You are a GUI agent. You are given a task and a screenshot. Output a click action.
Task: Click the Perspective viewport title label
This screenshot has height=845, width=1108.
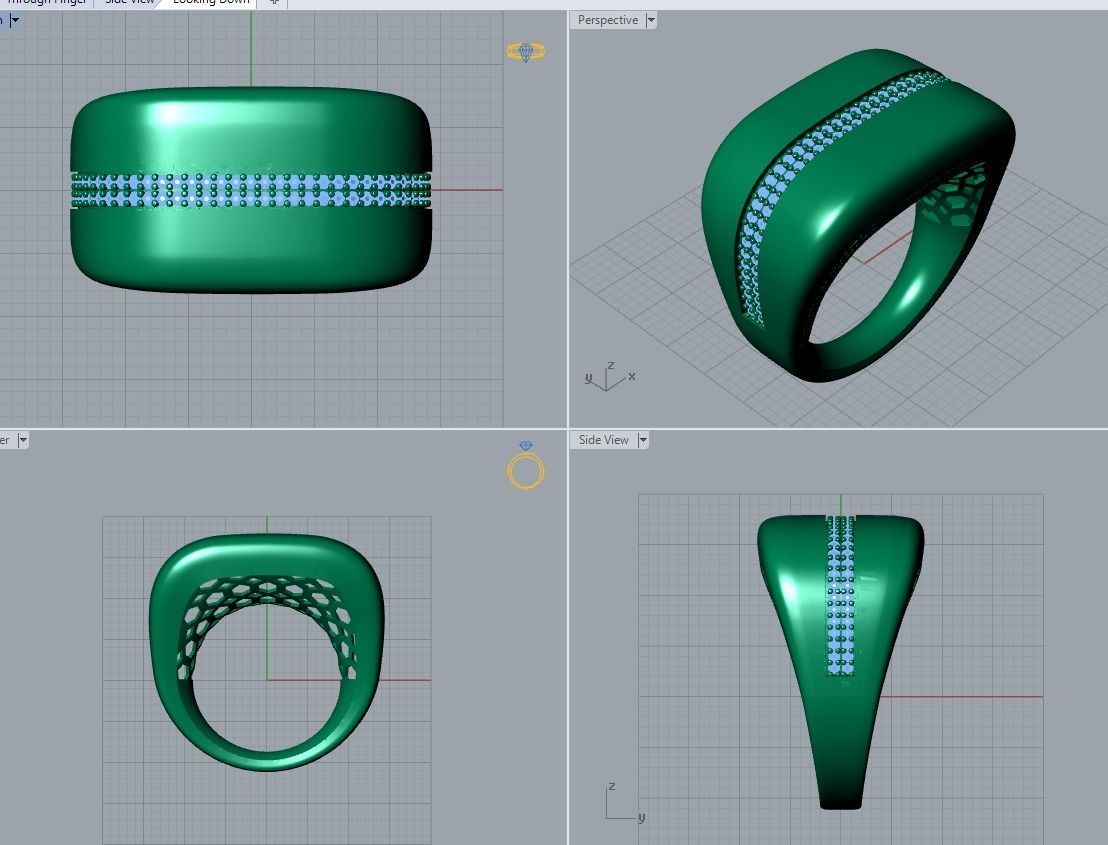608,20
